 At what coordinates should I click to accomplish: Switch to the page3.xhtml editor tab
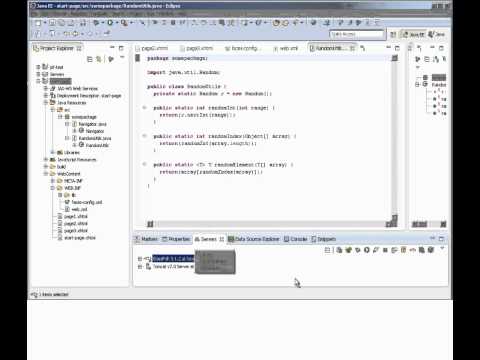click(x=196, y=48)
